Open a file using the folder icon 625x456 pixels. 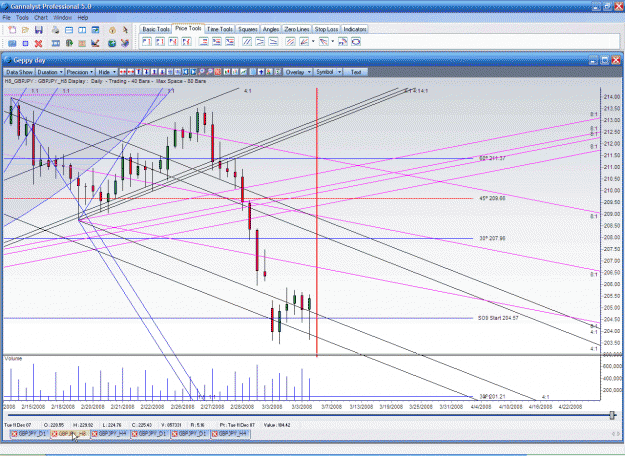[26, 30]
